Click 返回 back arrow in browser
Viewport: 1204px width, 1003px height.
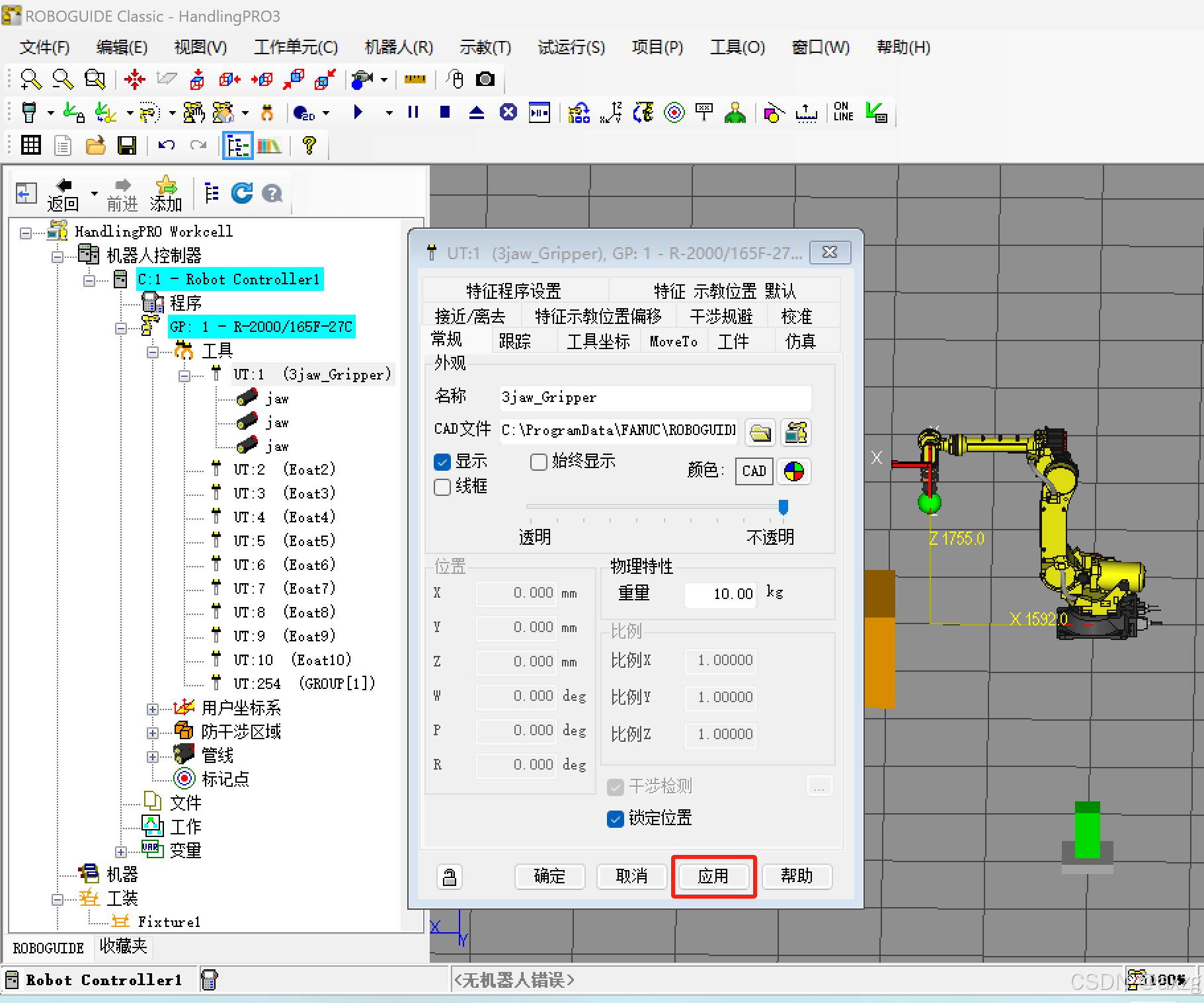(63, 194)
